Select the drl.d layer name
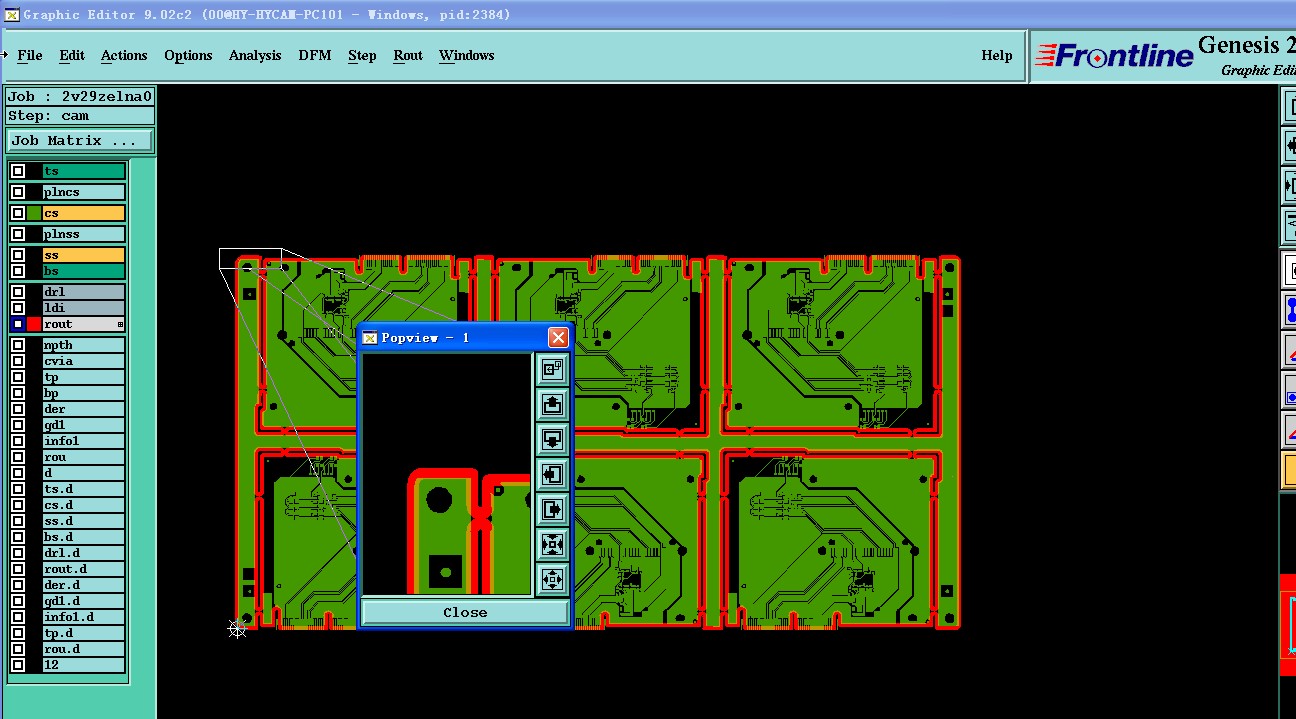Screen dimensions: 1296x719 coord(84,553)
